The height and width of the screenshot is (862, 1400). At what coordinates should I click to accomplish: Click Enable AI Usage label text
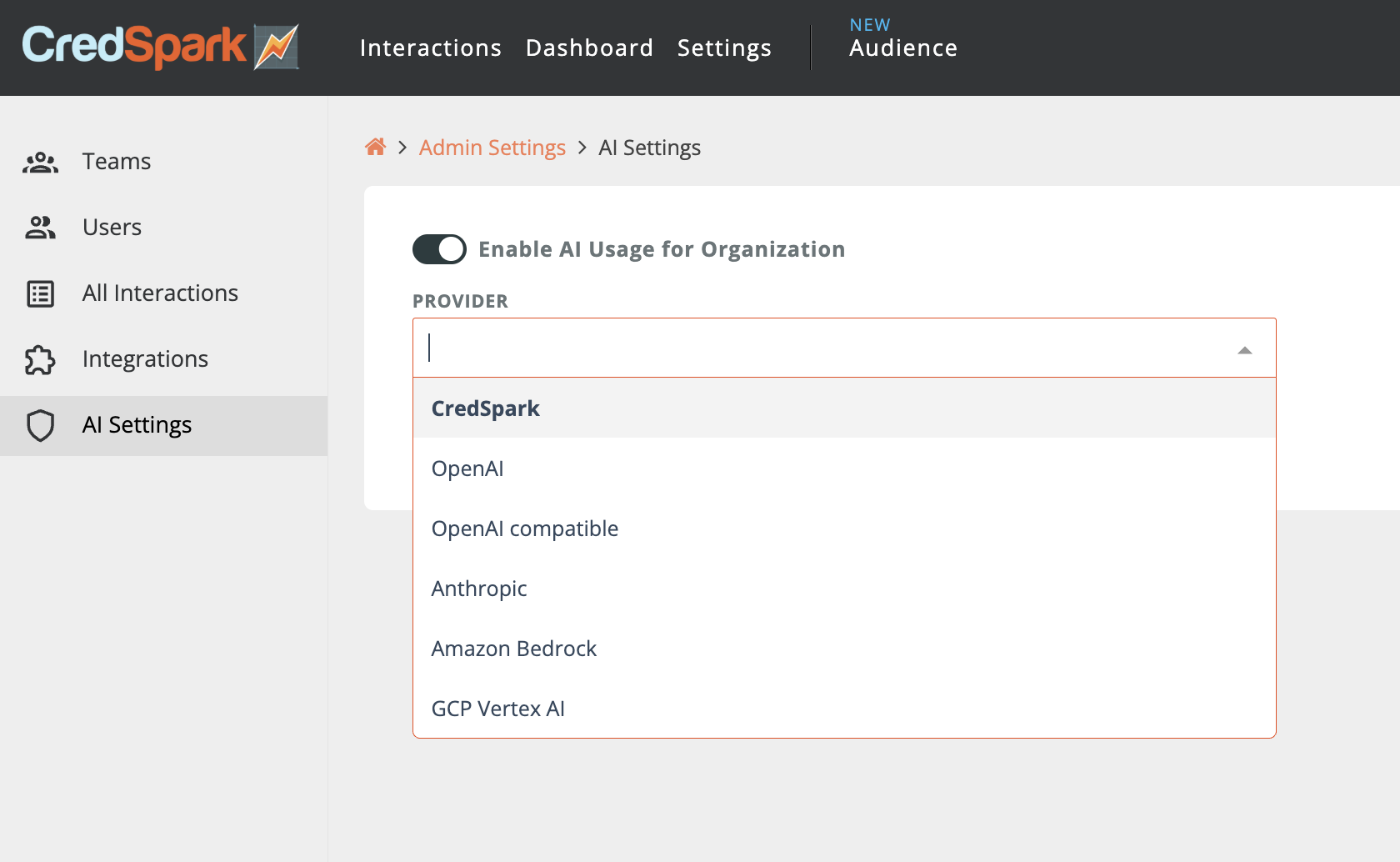[662, 249]
